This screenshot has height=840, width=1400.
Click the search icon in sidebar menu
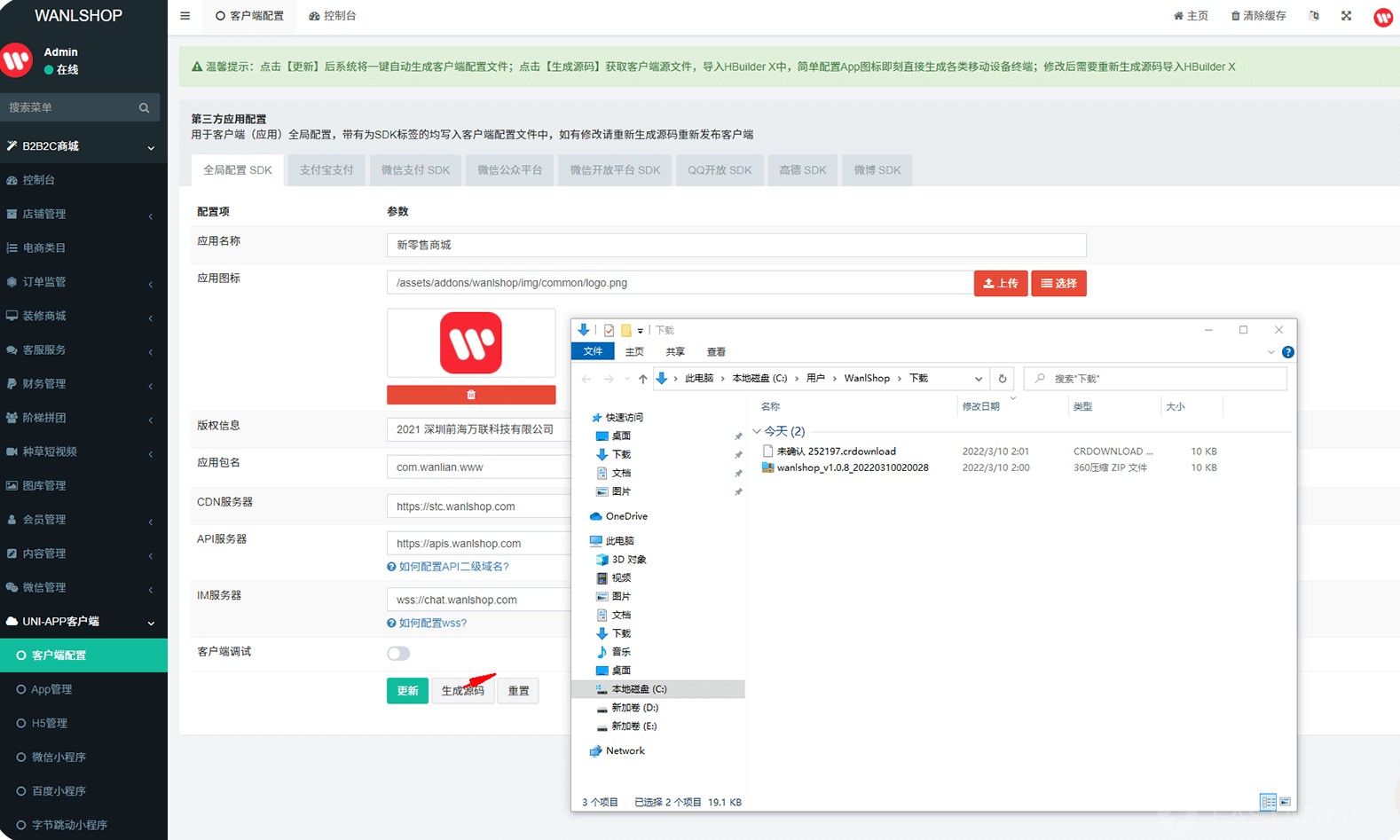tap(144, 107)
